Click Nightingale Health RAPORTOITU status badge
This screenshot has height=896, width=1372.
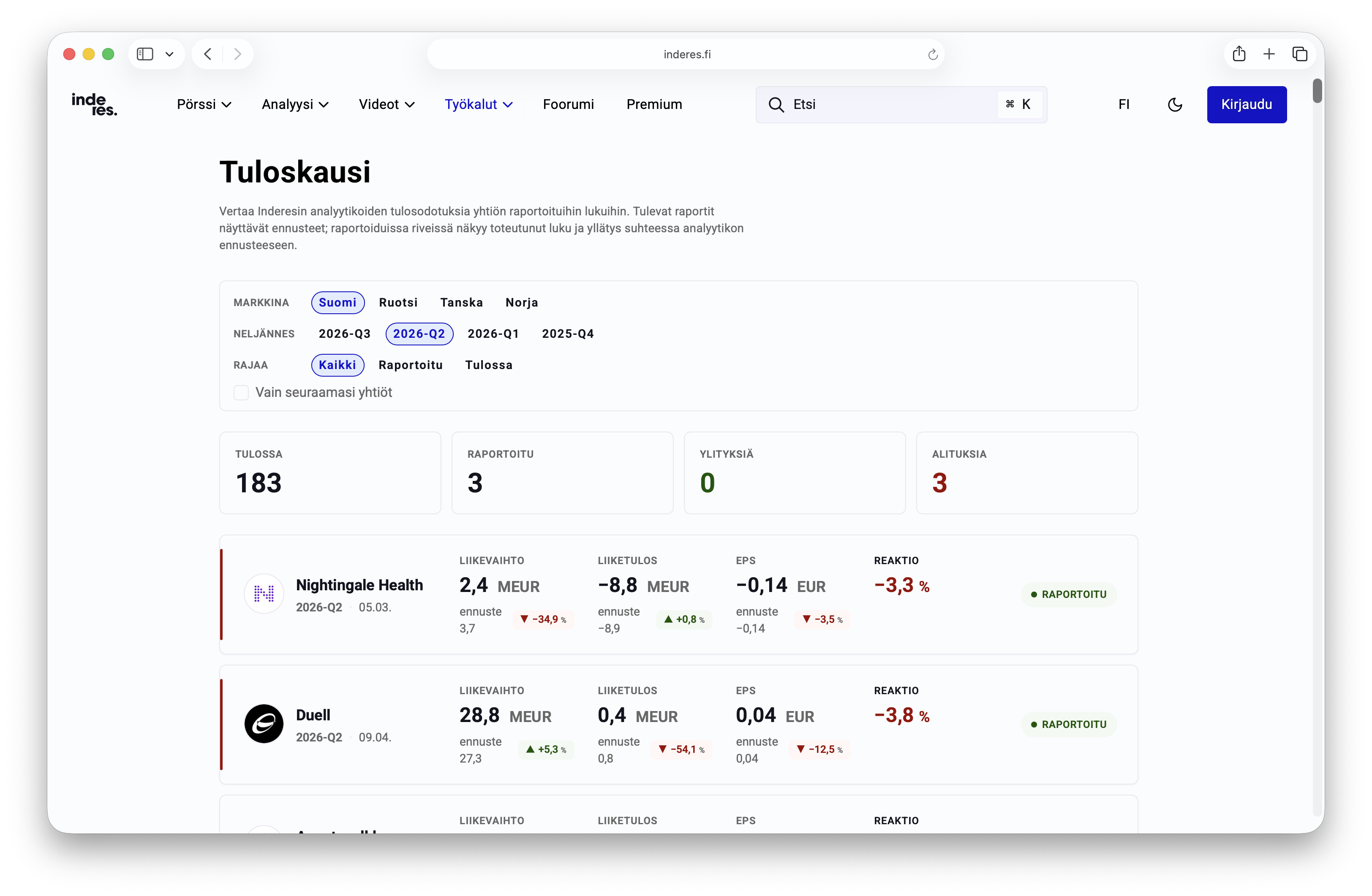(1068, 594)
